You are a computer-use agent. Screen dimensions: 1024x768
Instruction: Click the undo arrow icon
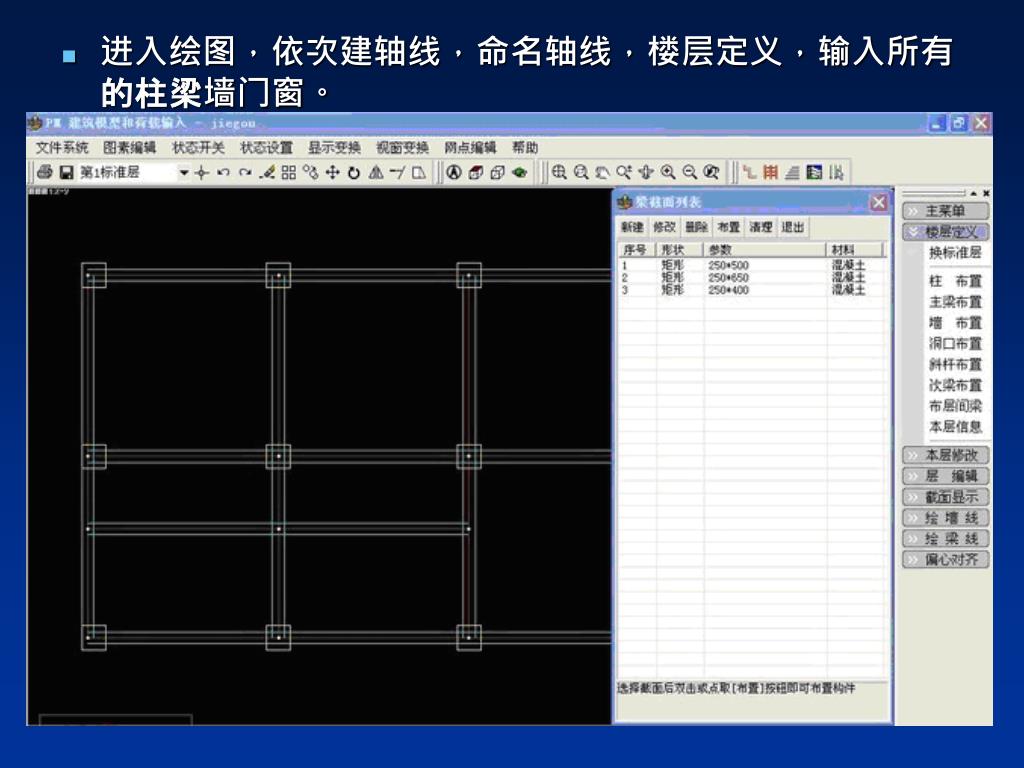(x=223, y=172)
